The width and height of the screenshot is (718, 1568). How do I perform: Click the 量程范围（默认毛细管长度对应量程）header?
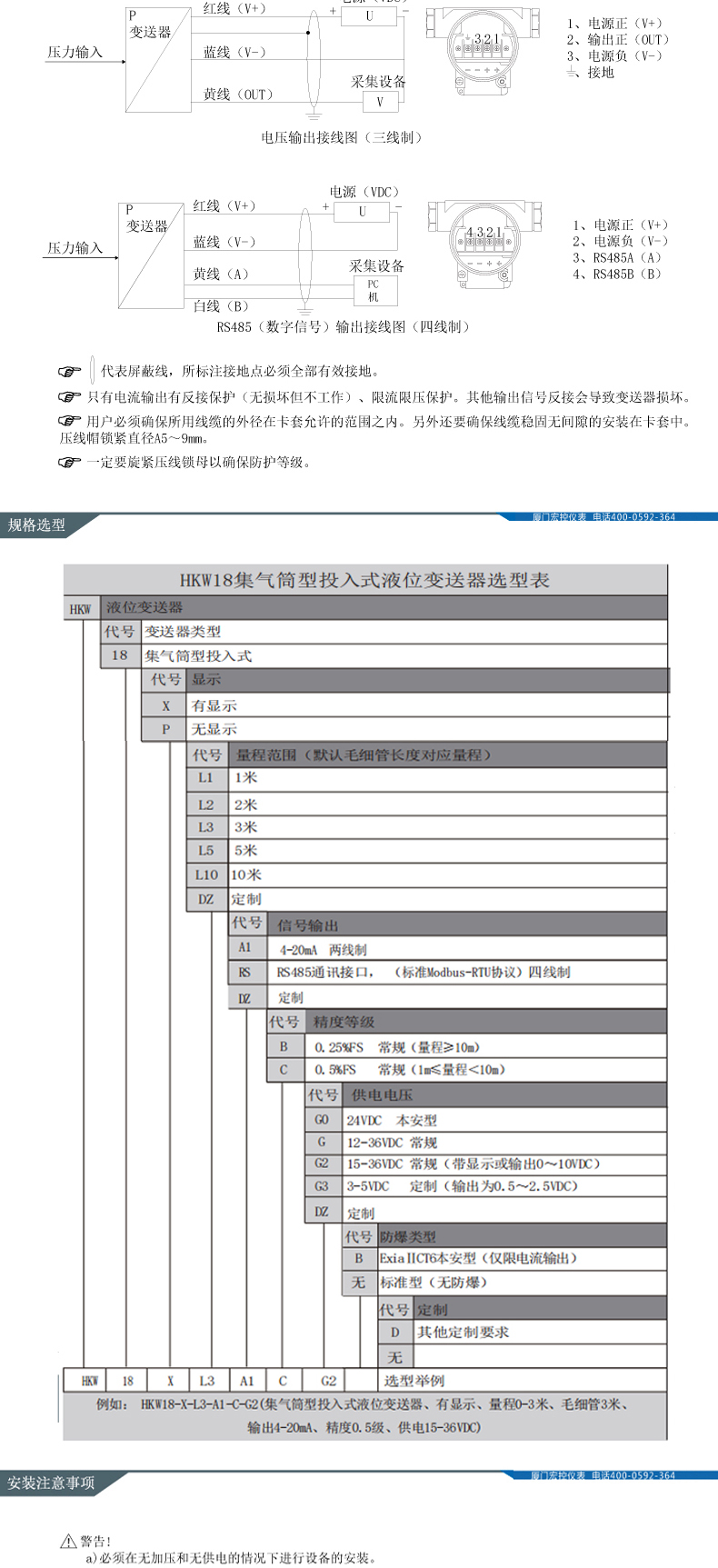click(447, 755)
